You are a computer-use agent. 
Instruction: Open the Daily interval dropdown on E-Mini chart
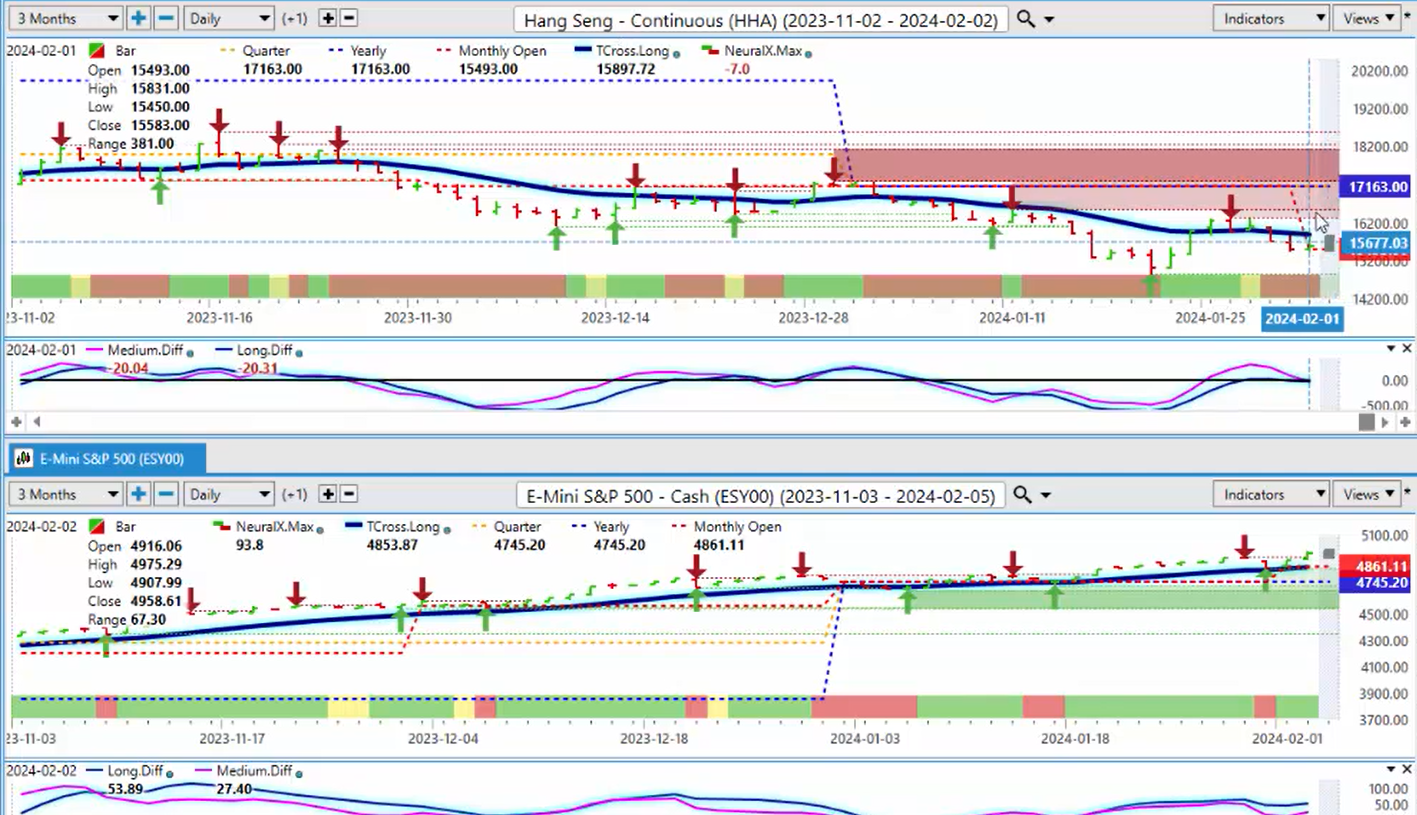(230, 494)
